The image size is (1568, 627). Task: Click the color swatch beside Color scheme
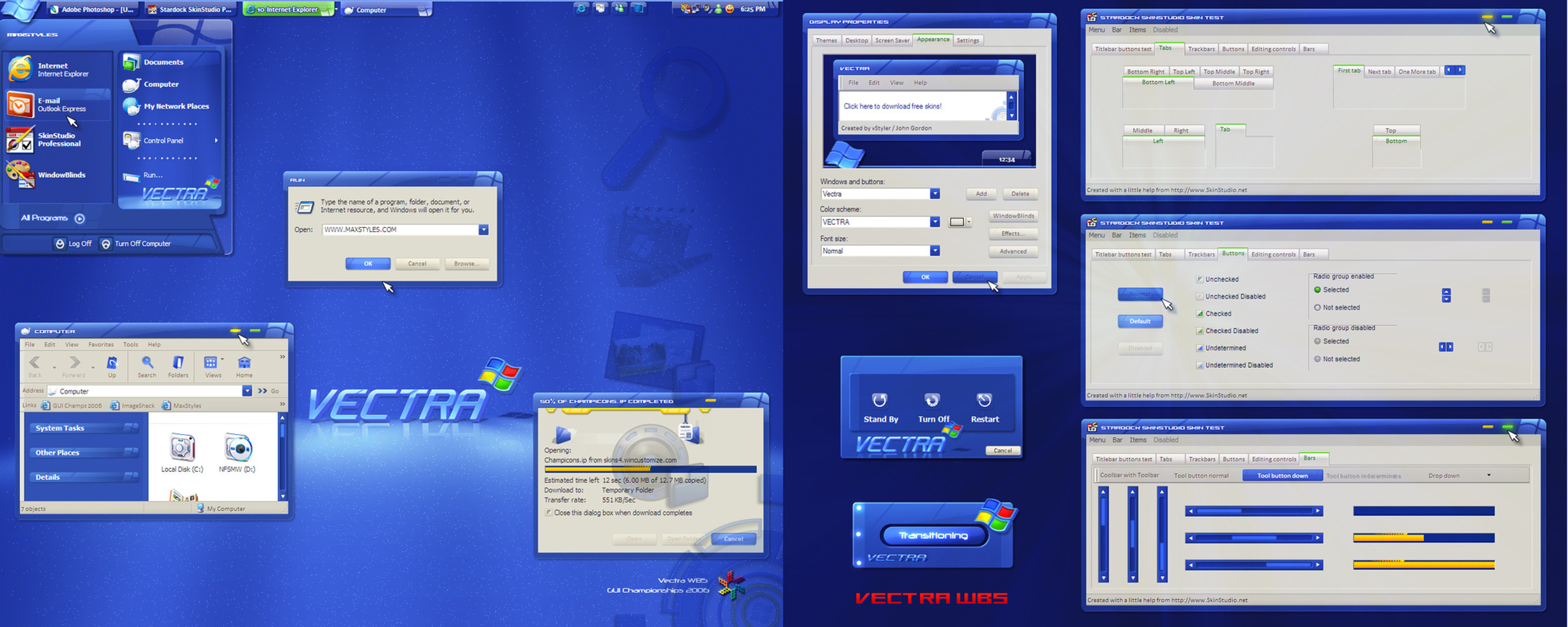click(x=957, y=222)
